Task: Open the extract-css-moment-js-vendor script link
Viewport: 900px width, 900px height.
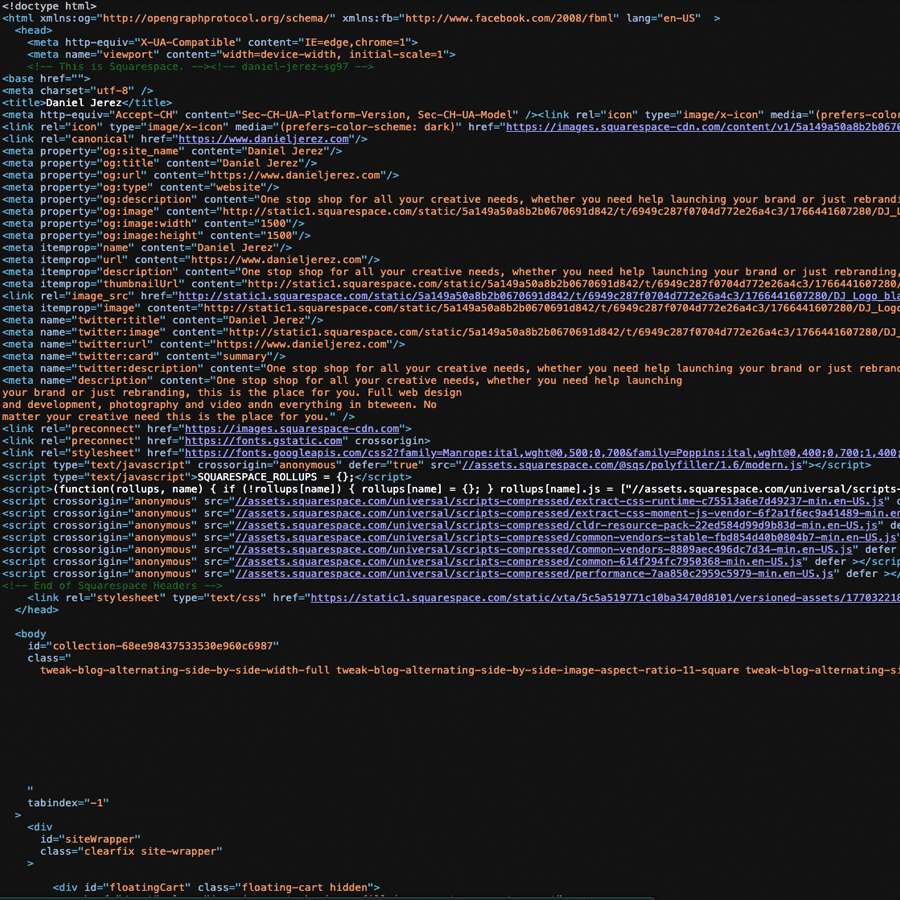Action: pyautogui.click(x=568, y=513)
